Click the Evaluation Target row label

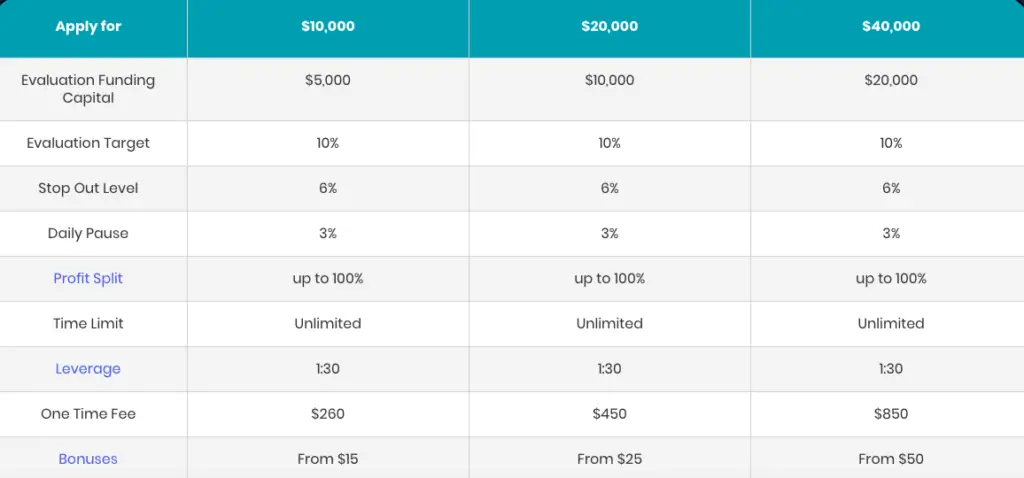[x=88, y=143]
